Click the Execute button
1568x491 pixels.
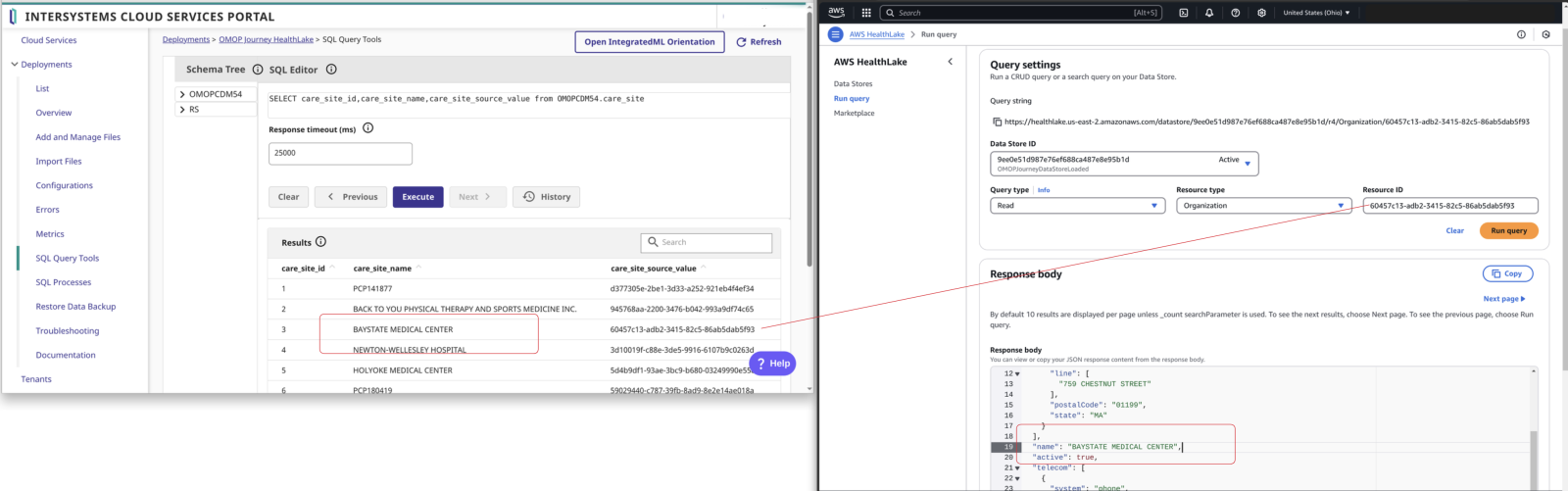(x=417, y=197)
